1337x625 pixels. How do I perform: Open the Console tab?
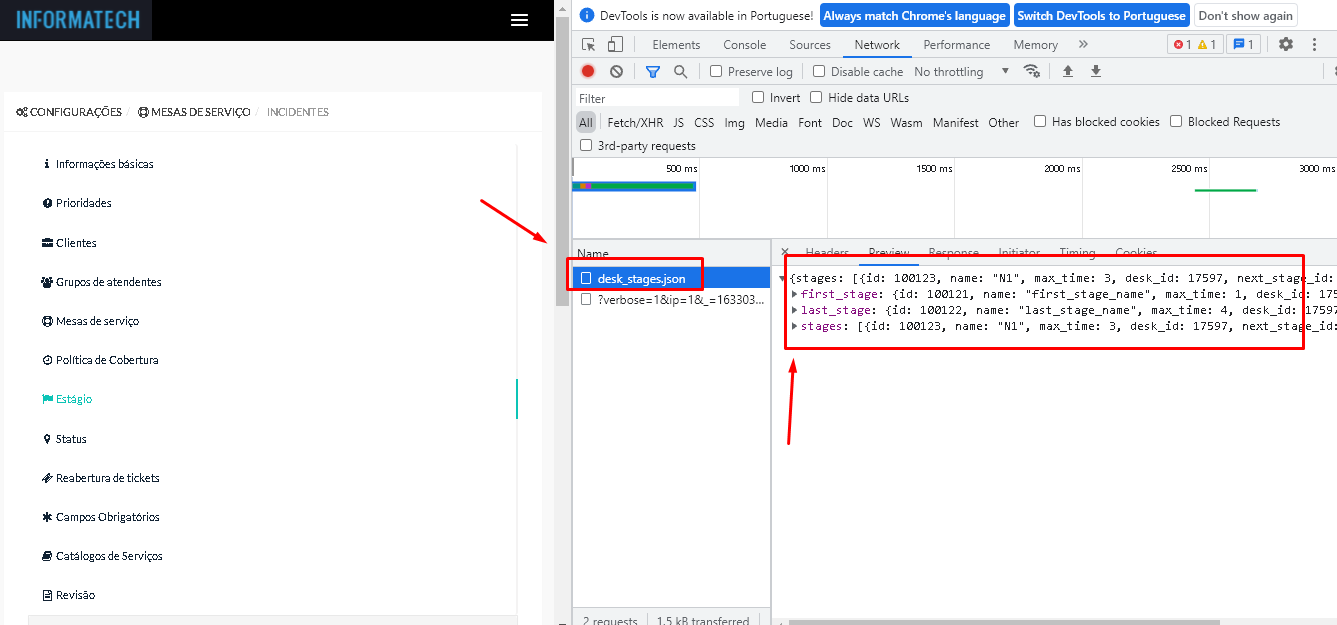(x=745, y=45)
